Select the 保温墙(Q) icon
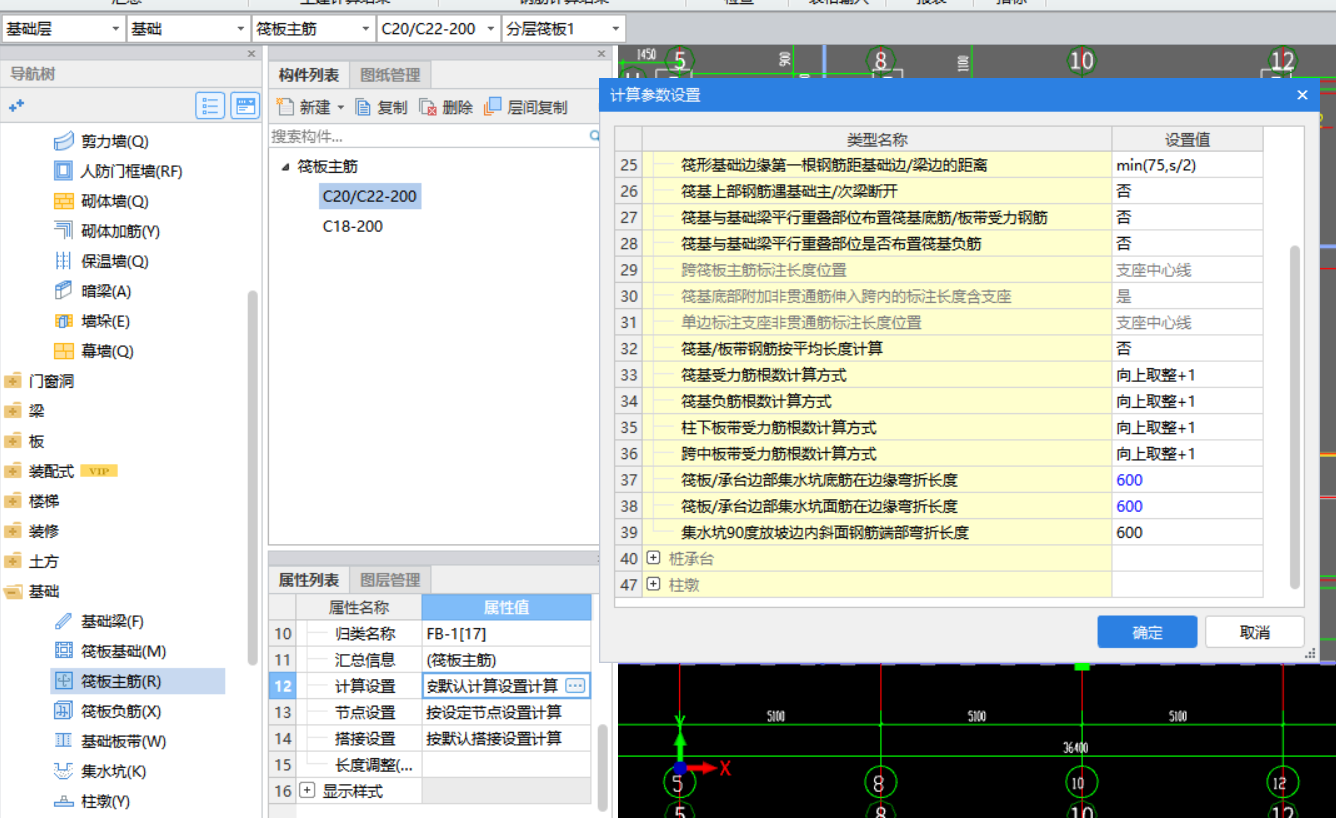This screenshot has height=818, width=1336. (x=63, y=261)
